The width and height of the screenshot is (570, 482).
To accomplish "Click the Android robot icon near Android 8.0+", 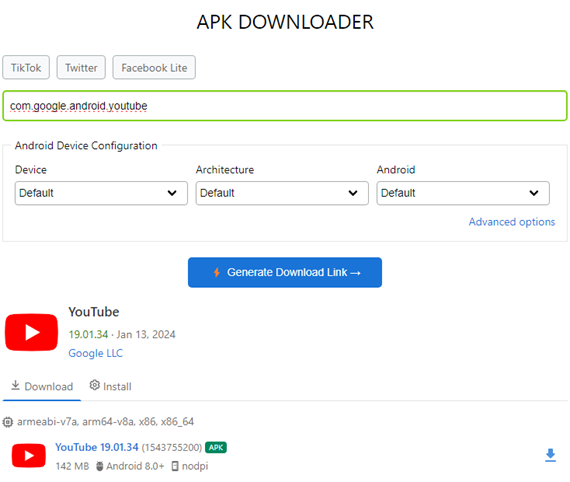I will coord(99,466).
